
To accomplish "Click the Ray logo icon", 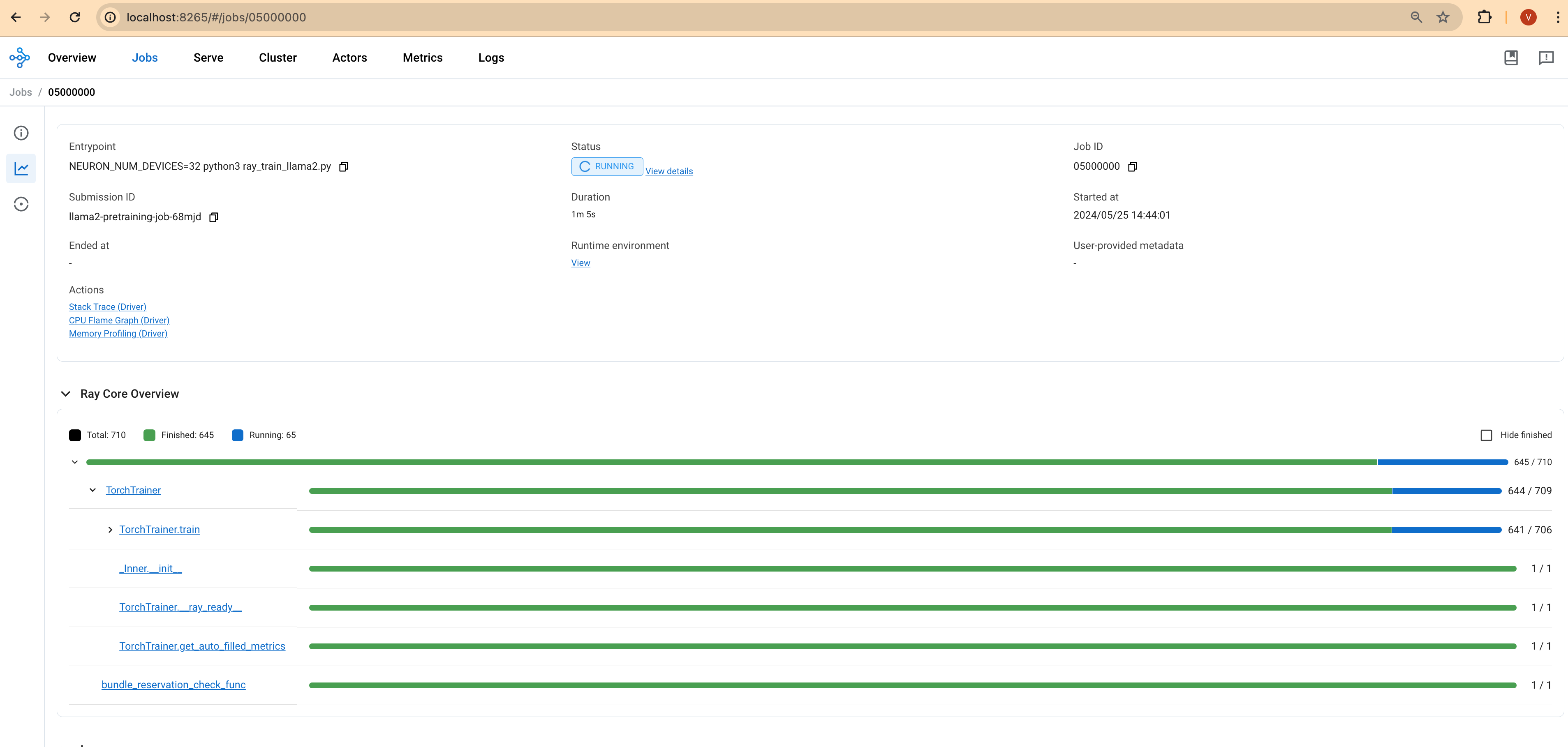I will click(19, 58).
